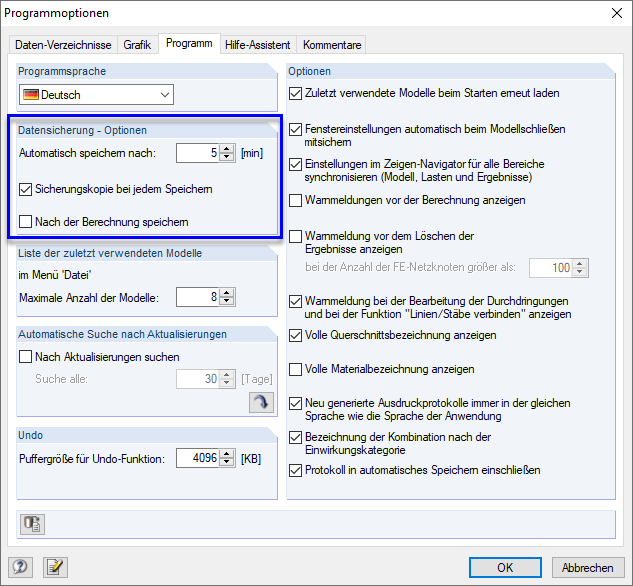Enable Warnmeldung vor dem Löschen der Ergebnisse
Image resolution: width=633 pixels, height=586 pixels.
click(296, 236)
